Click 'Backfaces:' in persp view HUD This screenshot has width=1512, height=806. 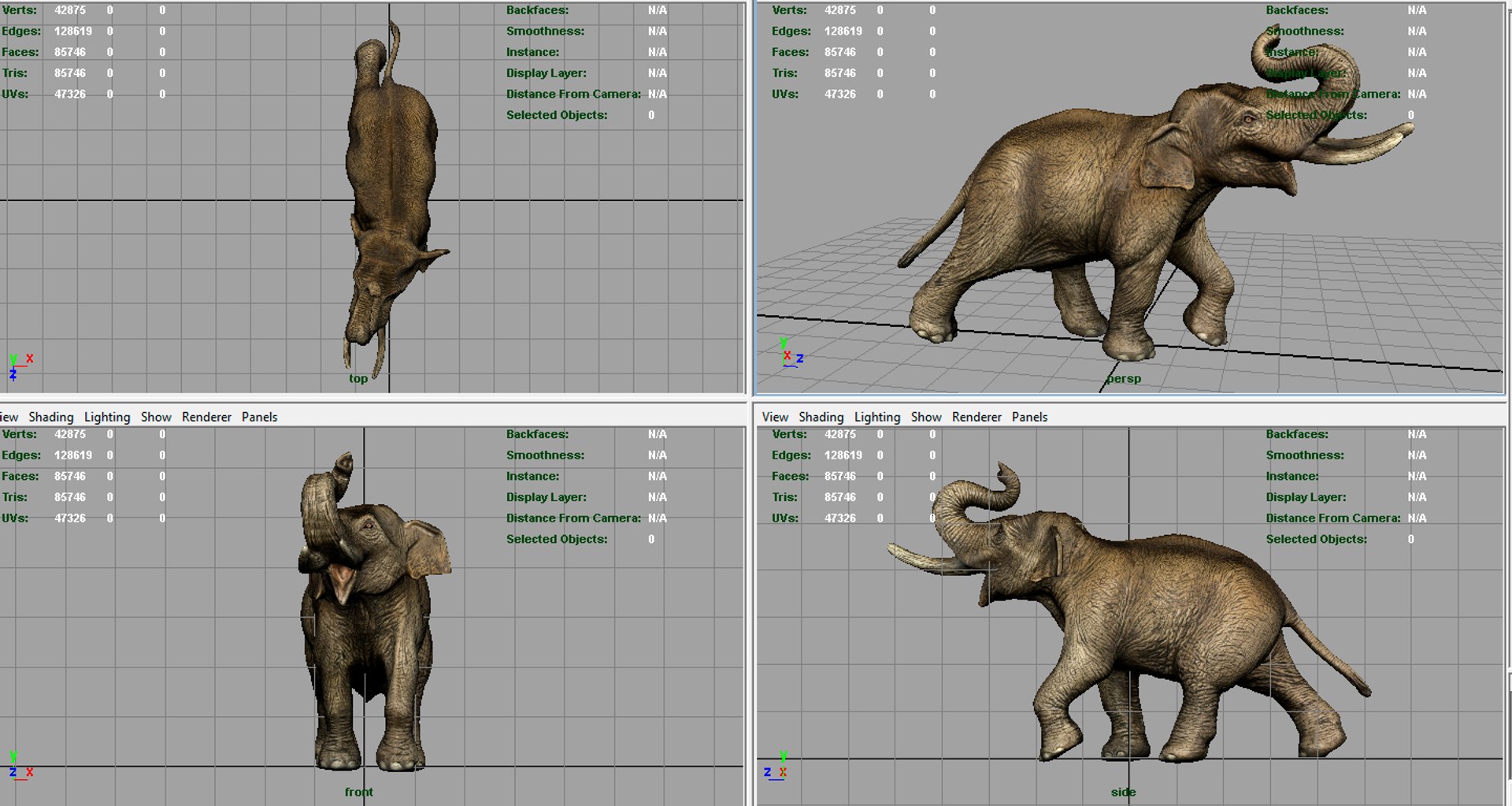coord(1297,10)
